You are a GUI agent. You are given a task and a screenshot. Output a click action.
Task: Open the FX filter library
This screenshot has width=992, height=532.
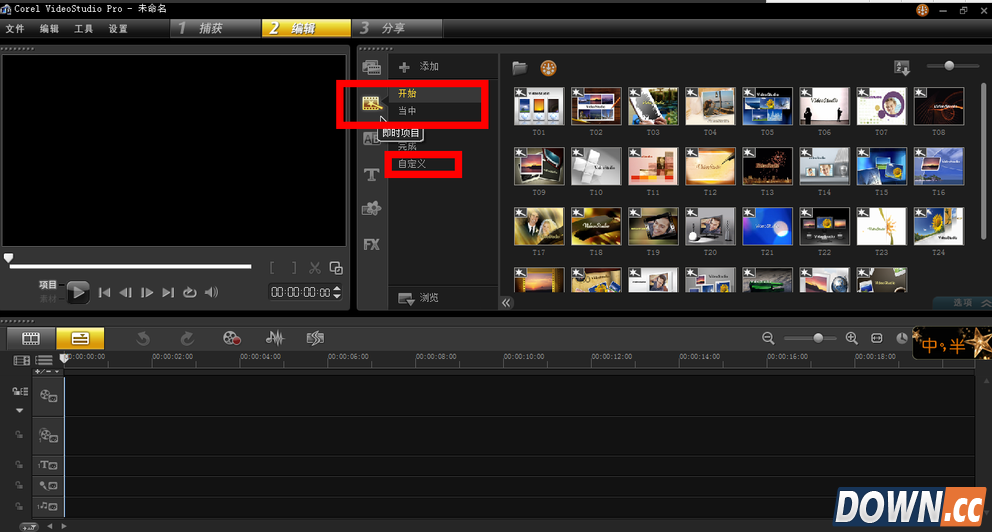[x=372, y=244]
